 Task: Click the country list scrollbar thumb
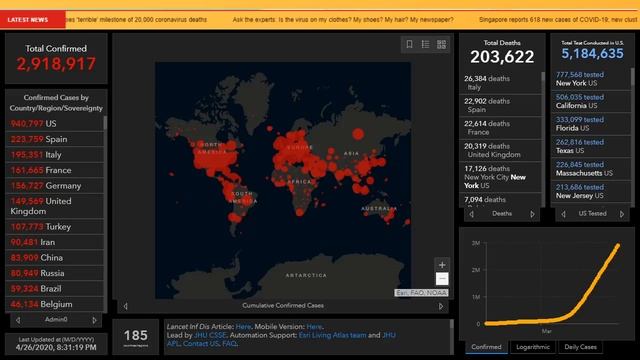tap(105, 122)
